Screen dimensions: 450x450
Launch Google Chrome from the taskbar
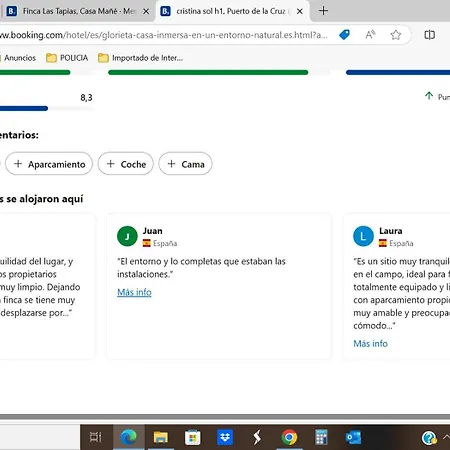coord(289,437)
